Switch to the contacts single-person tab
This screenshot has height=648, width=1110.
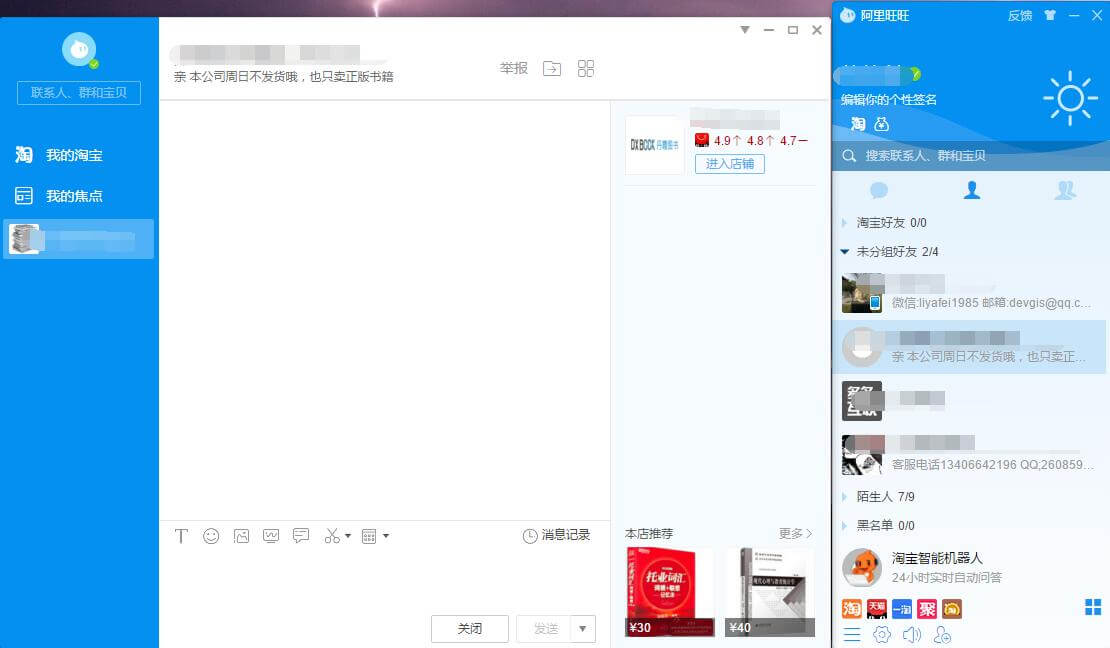pyautogui.click(x=971, y=190)
